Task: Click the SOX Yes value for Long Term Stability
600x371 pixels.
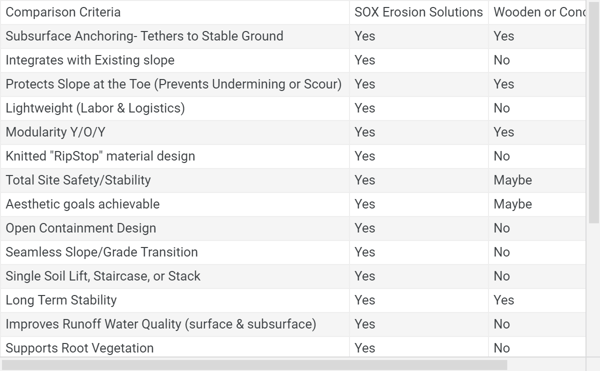Action: 365,300
